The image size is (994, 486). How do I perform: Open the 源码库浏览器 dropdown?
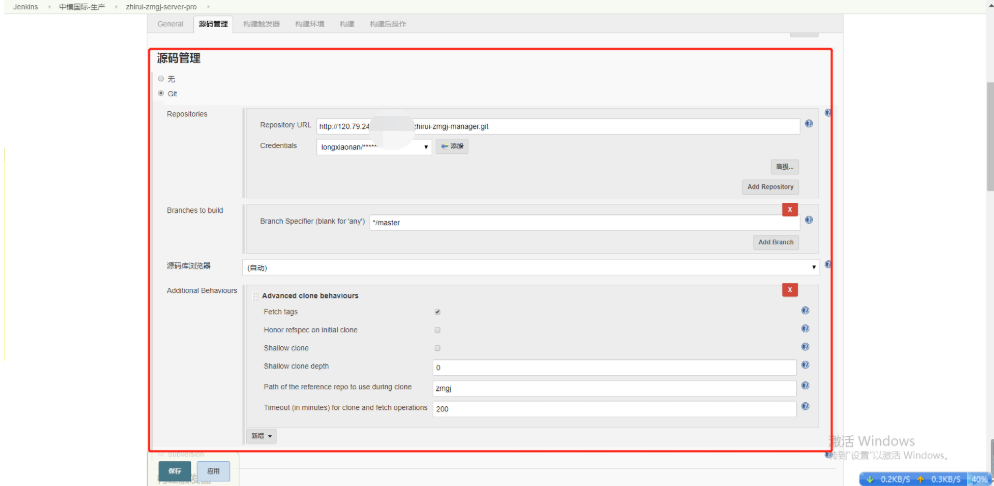[531, 267]
